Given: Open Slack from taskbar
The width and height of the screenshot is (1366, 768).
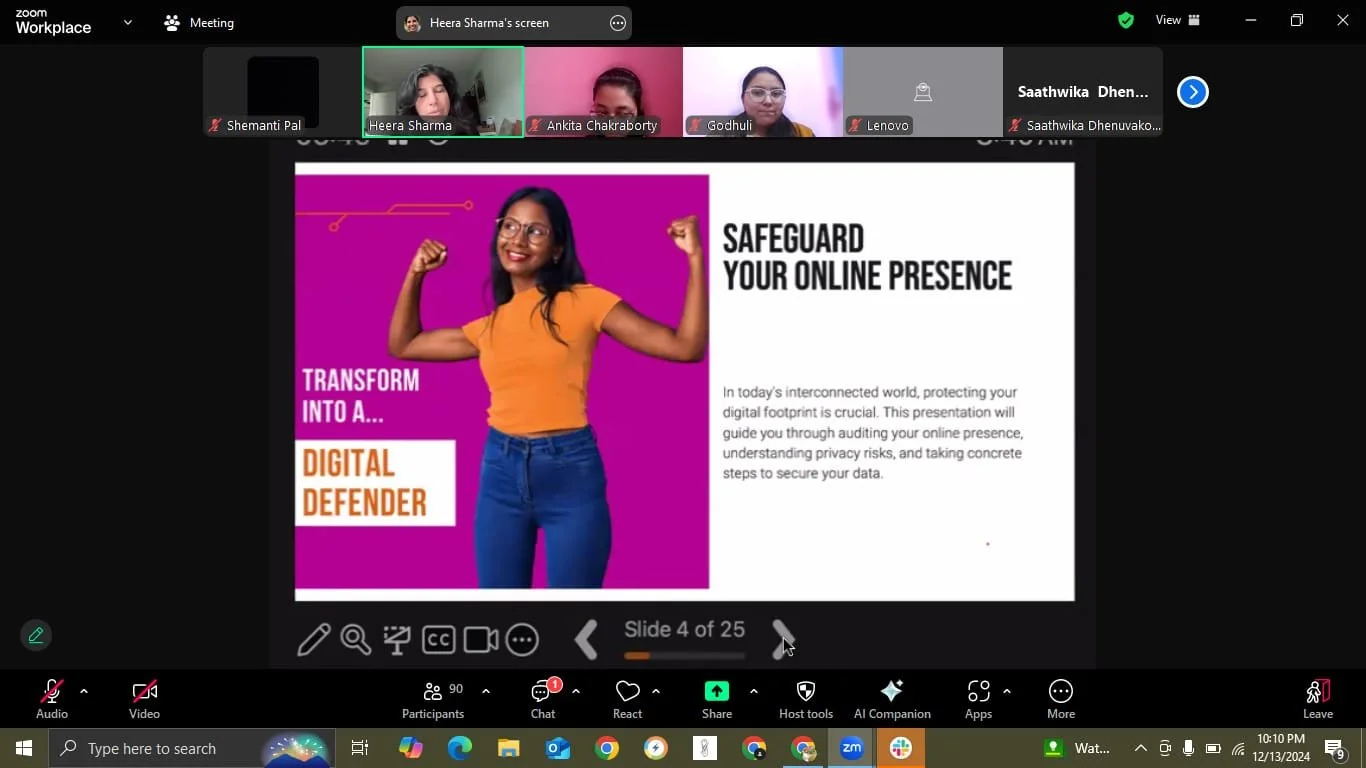Looking at the screenshot, I should point(901,748).
